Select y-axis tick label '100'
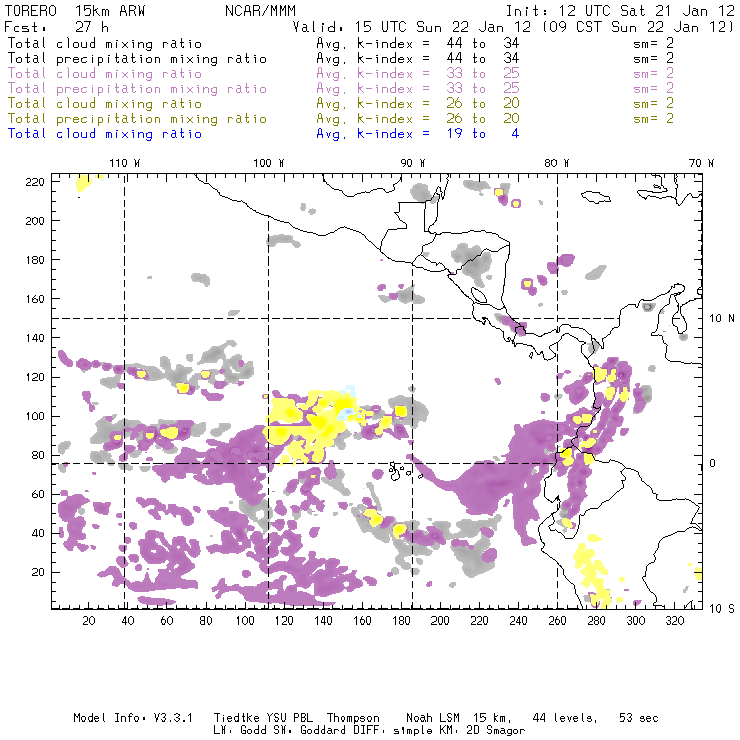The height and width of the screenshot is (740, 740). click(34, 416)
